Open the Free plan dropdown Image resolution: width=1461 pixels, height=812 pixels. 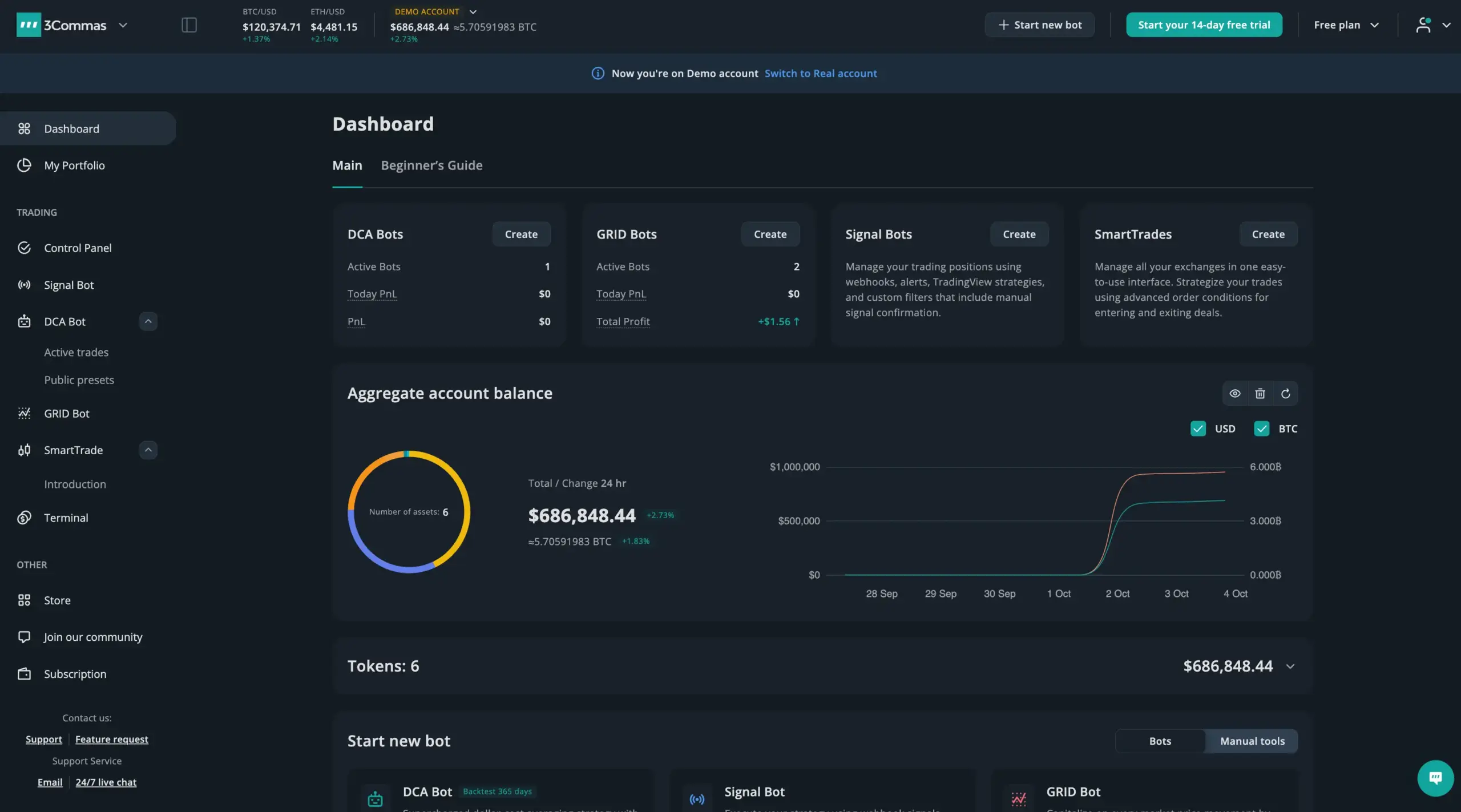click(1346, 25)
